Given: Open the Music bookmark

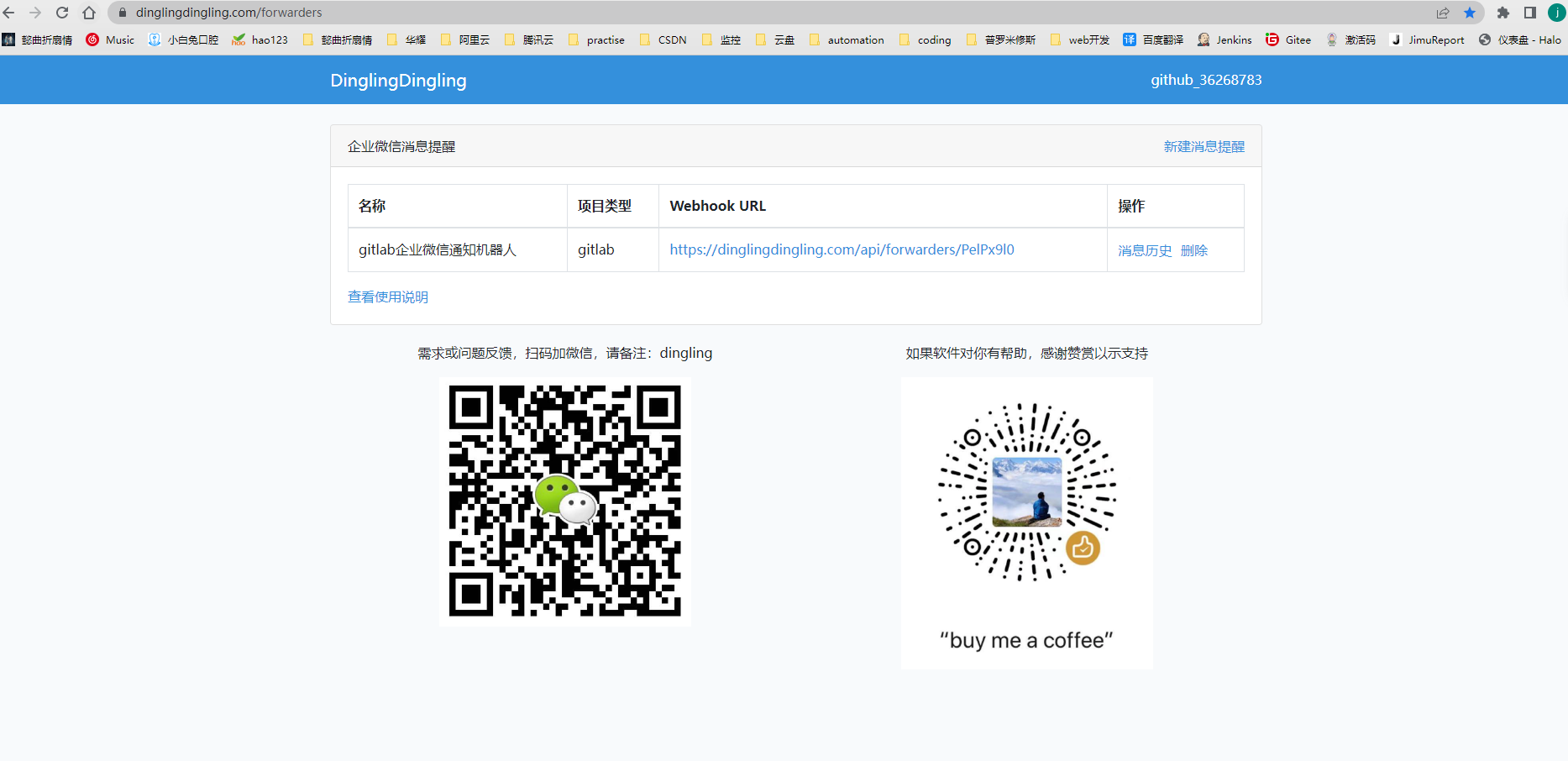Looking at the screenshot, I should (110, 39).
